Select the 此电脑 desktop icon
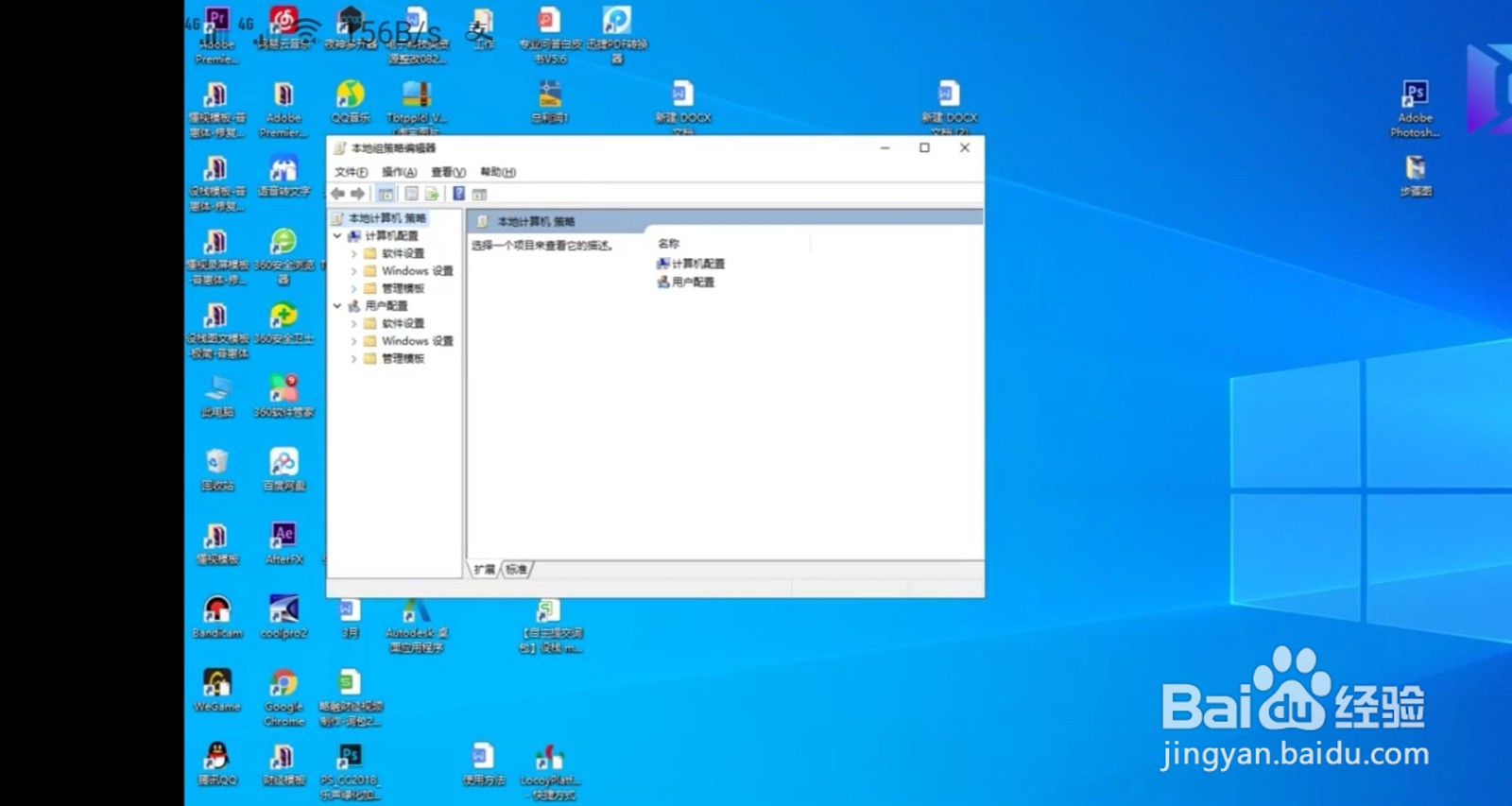Image resolution: width=1512 pixels, height=806 pixels. click(217, 397)
